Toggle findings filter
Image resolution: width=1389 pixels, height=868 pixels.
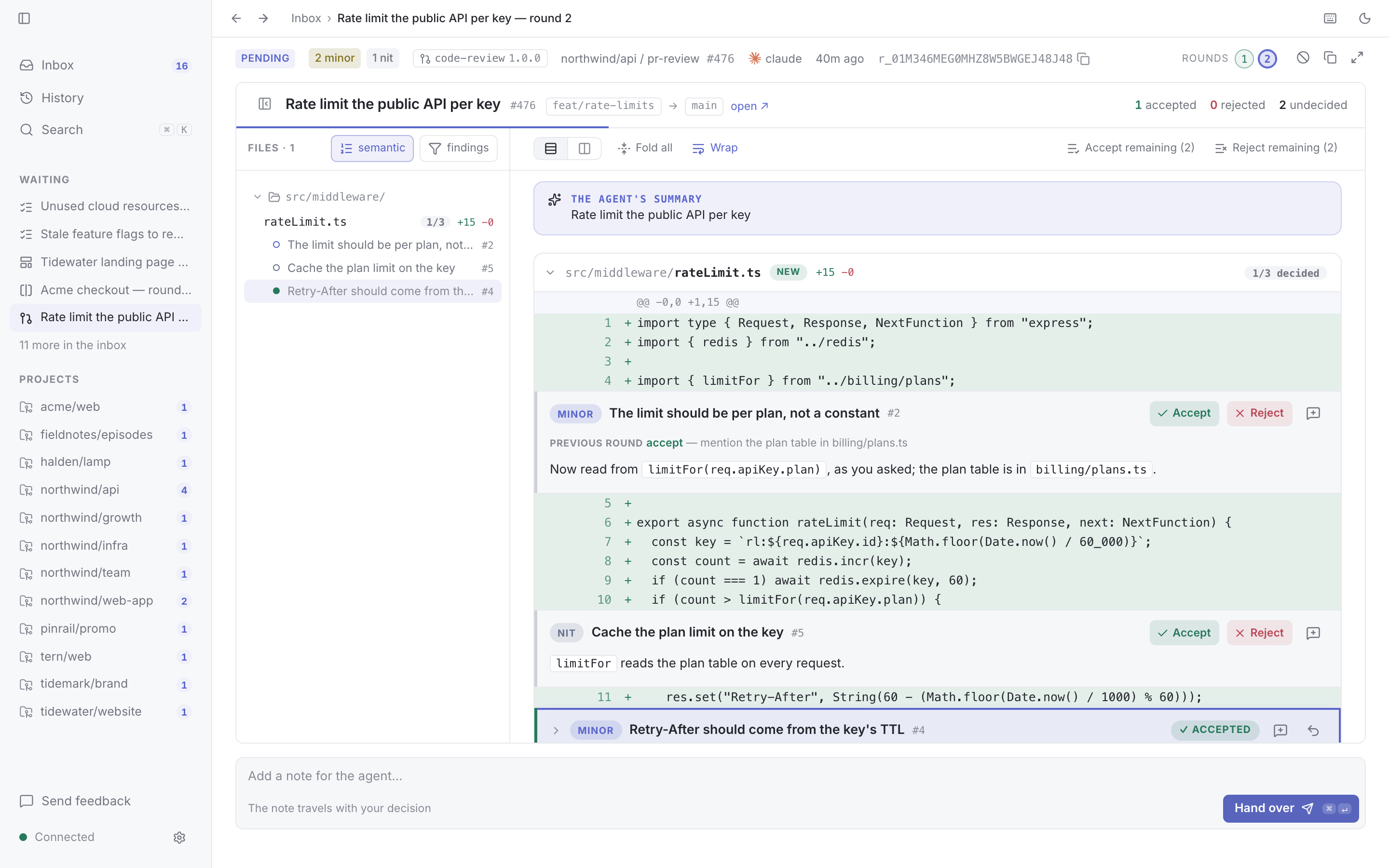click(459, 148)
